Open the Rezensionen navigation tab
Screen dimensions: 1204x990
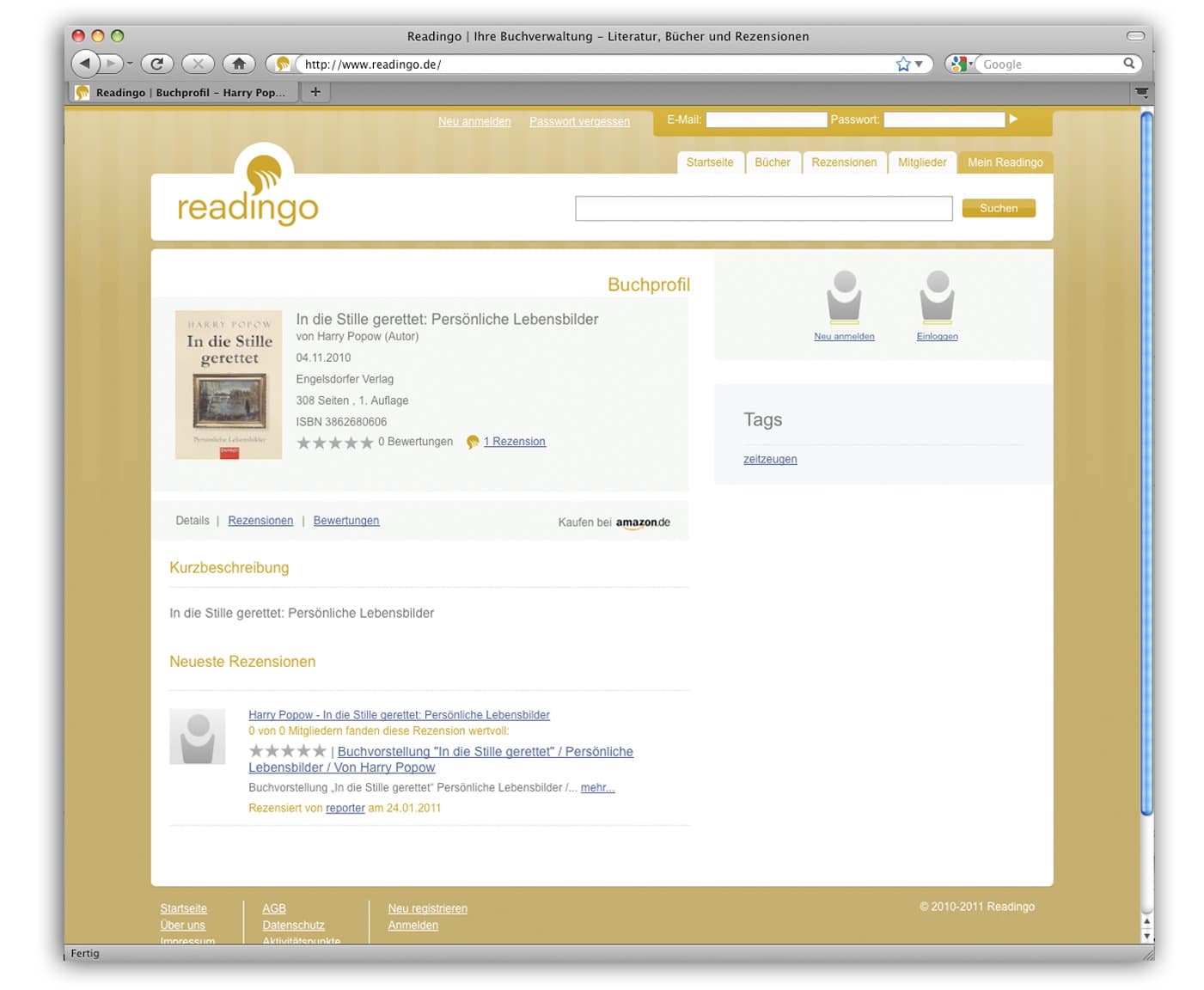[x=844, y=162]
